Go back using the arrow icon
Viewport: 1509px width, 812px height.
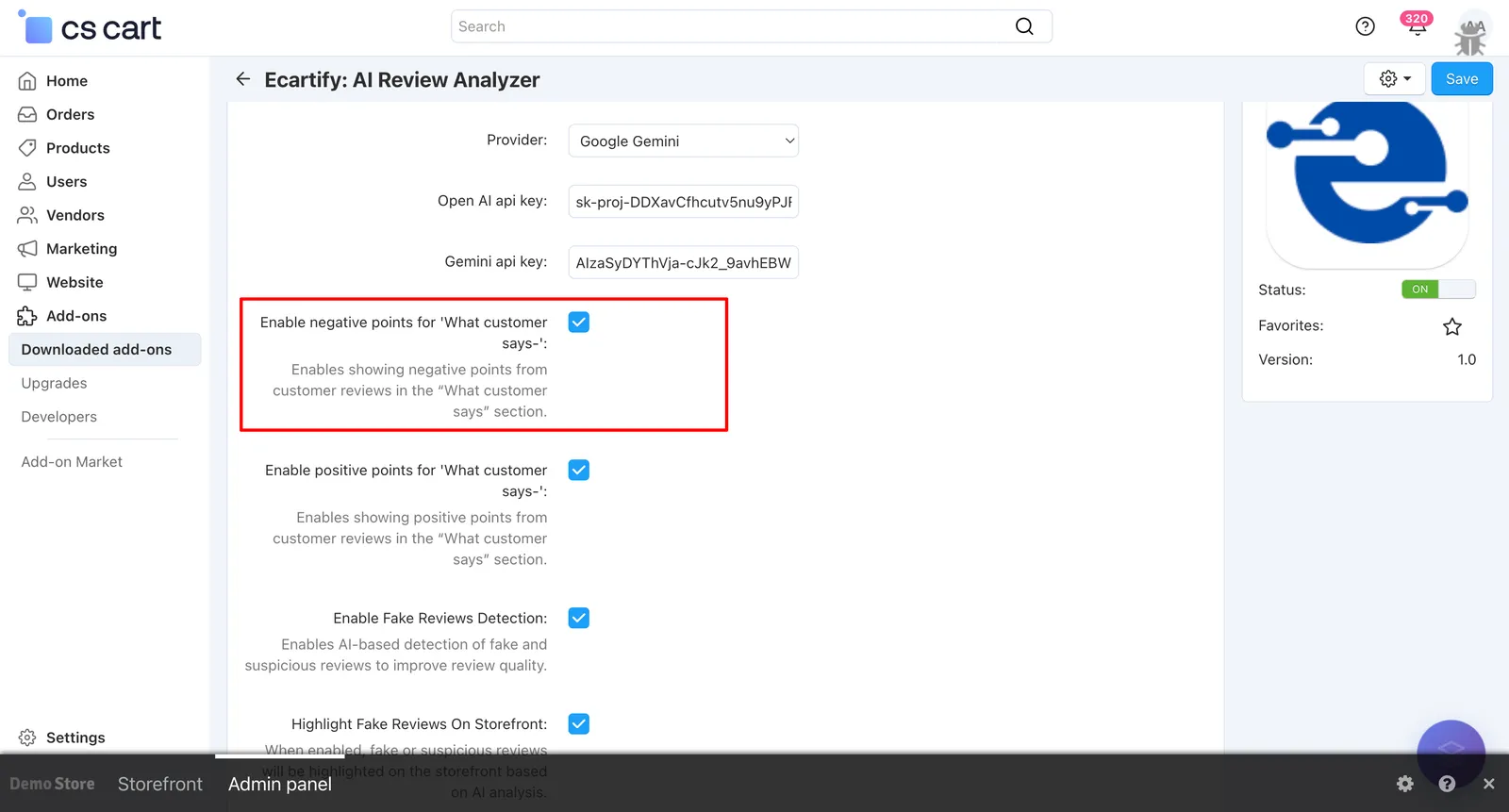243,79
